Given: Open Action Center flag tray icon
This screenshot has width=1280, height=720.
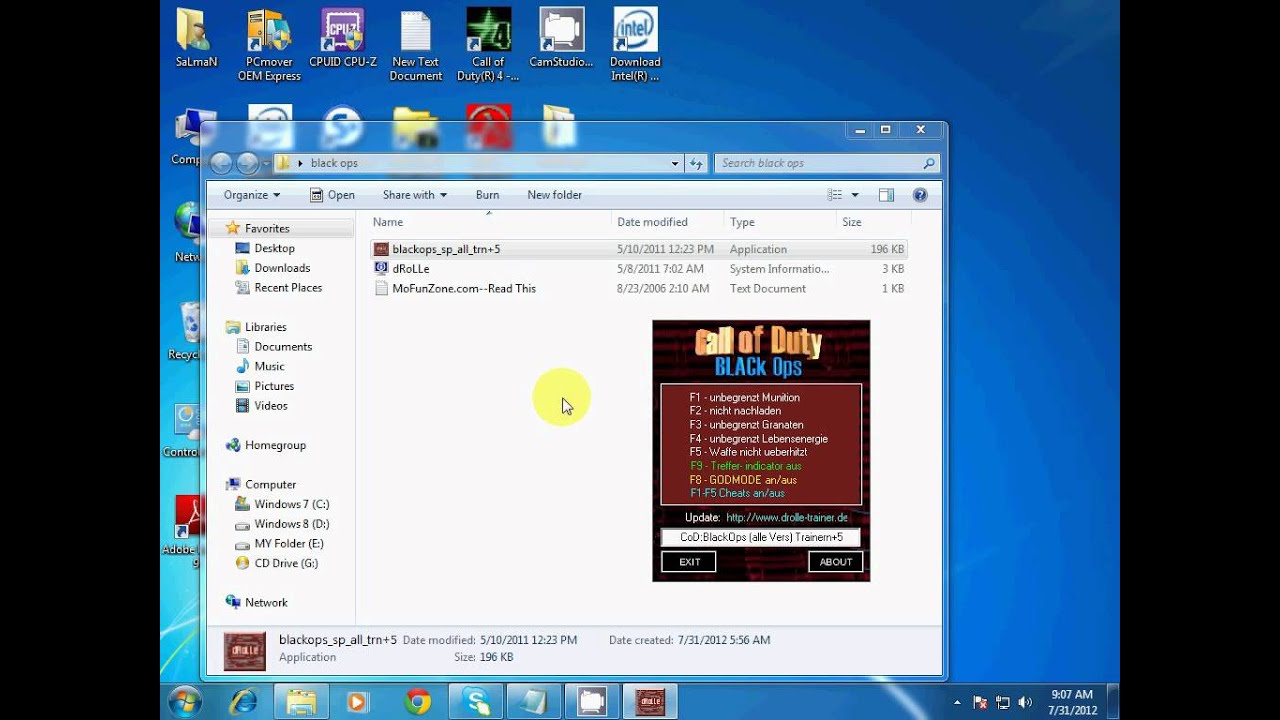Looking at the screenshot, I should tap(981, 702).
